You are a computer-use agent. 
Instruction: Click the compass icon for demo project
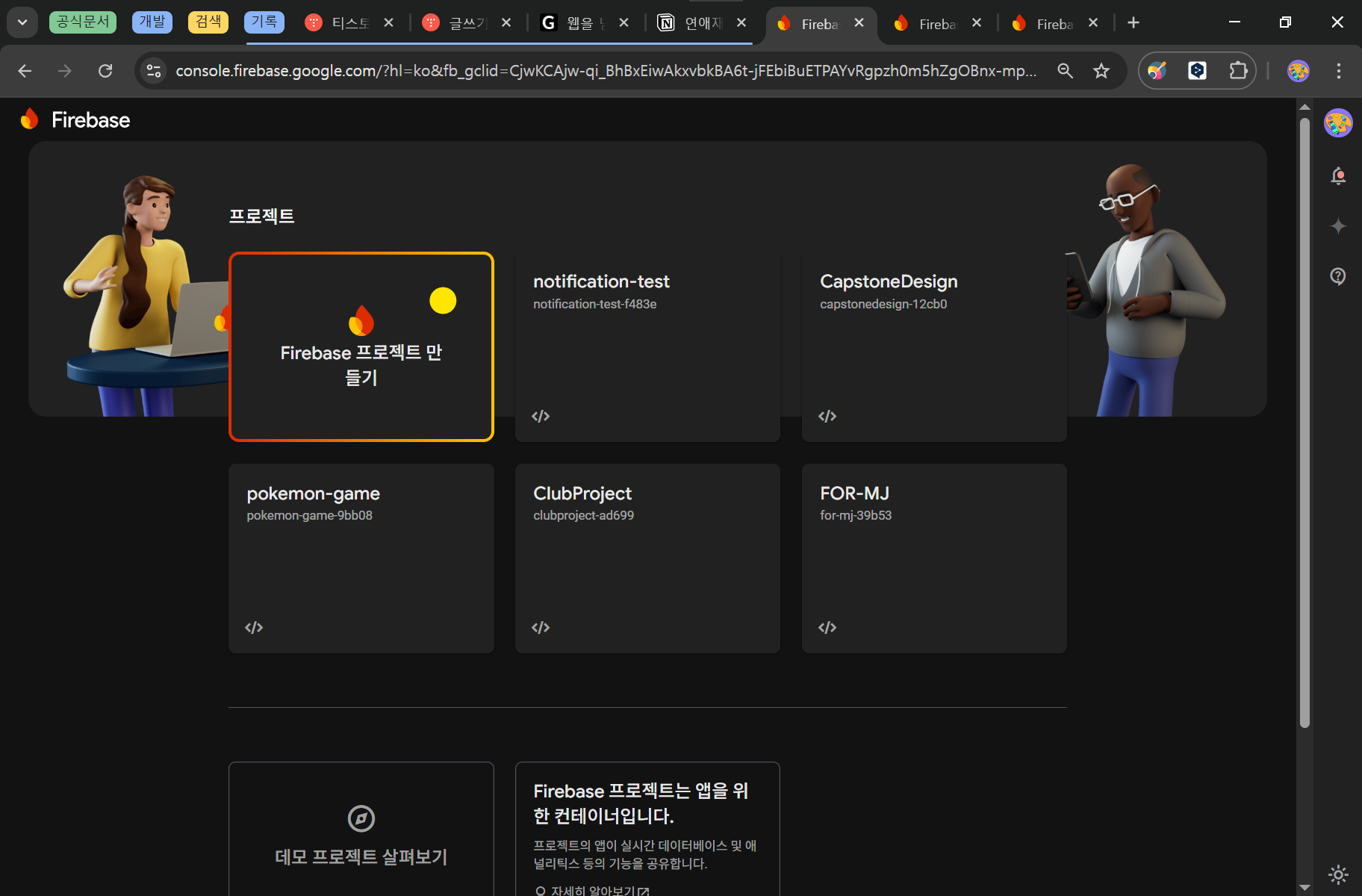pyautogui.click(x=361, y=818)
